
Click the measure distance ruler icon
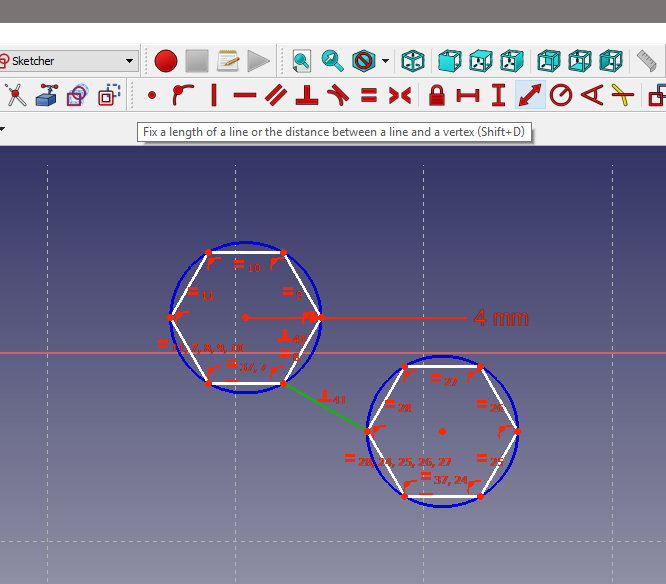[x=647, y=61]
